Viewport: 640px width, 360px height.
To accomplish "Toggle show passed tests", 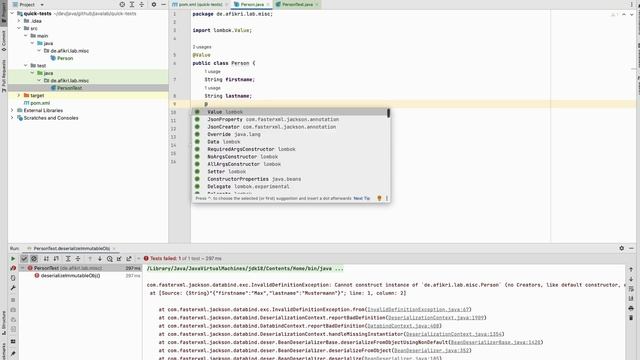I will [24, 259].
